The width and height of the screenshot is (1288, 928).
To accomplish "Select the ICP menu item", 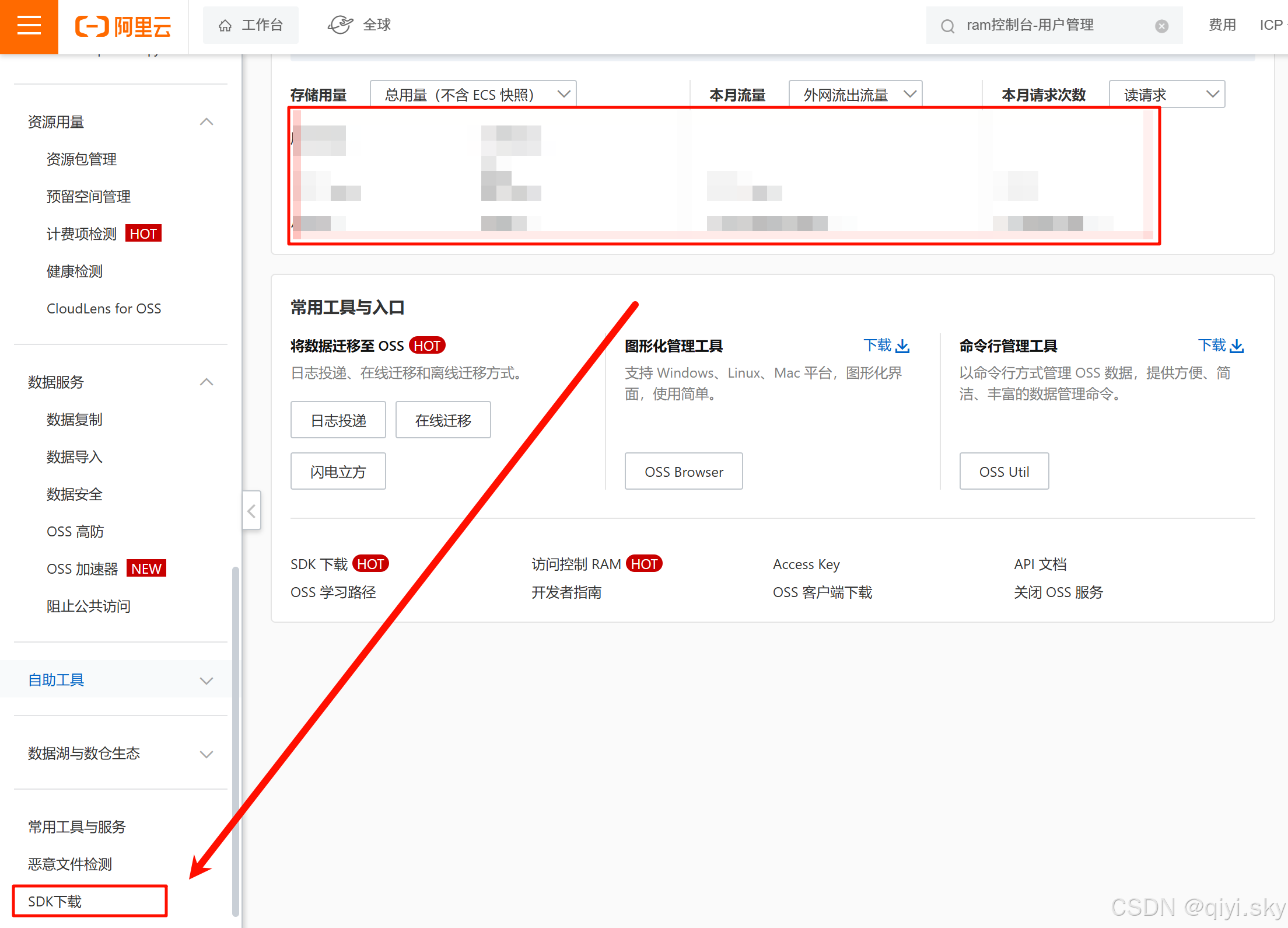I will (x=1271, y=25).
